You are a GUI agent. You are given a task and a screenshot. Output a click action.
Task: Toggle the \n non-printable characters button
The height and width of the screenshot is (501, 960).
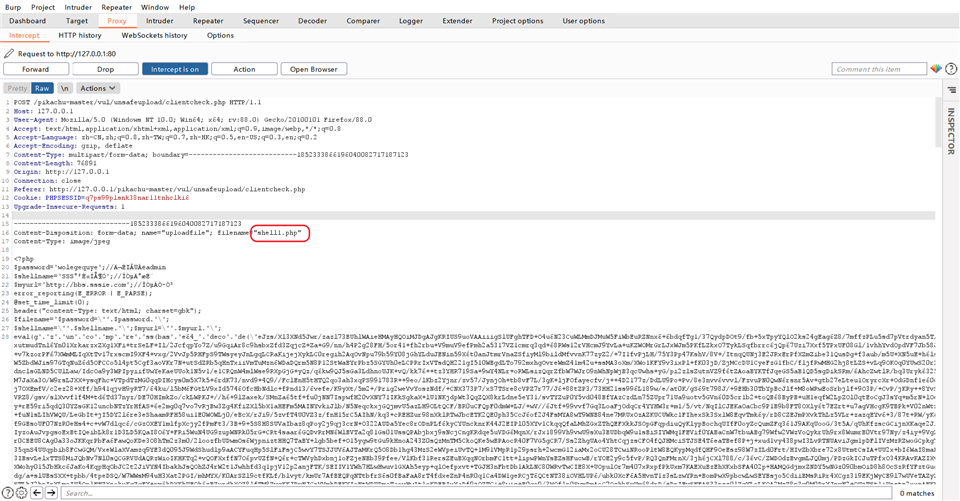point(65,88)
